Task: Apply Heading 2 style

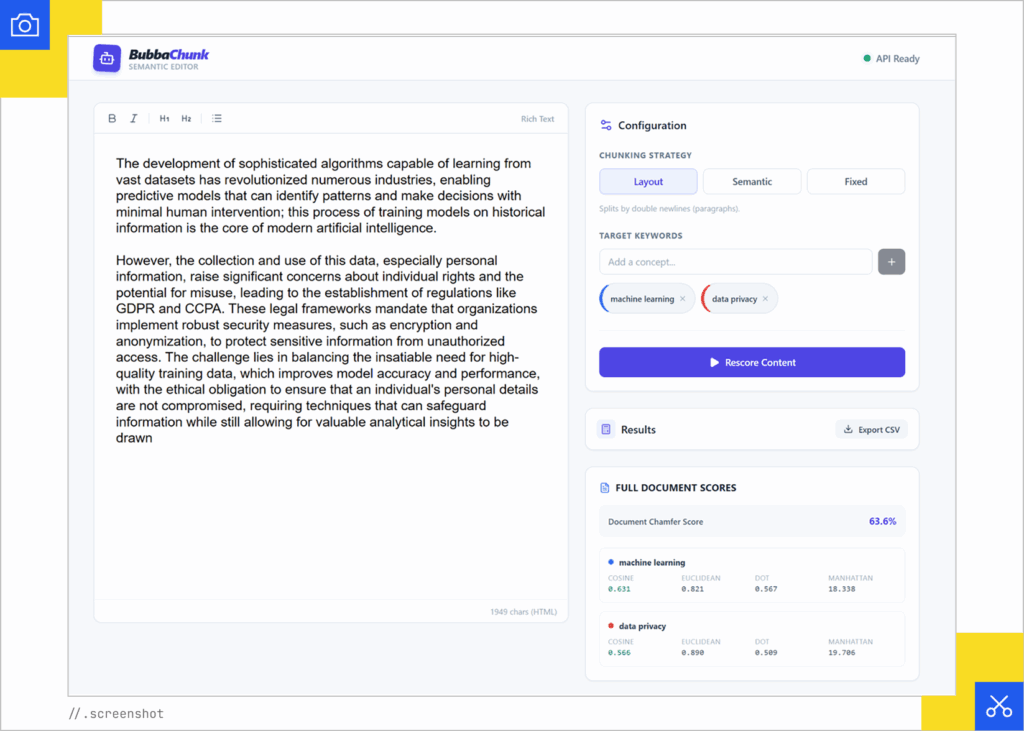Action: point(186,119)
